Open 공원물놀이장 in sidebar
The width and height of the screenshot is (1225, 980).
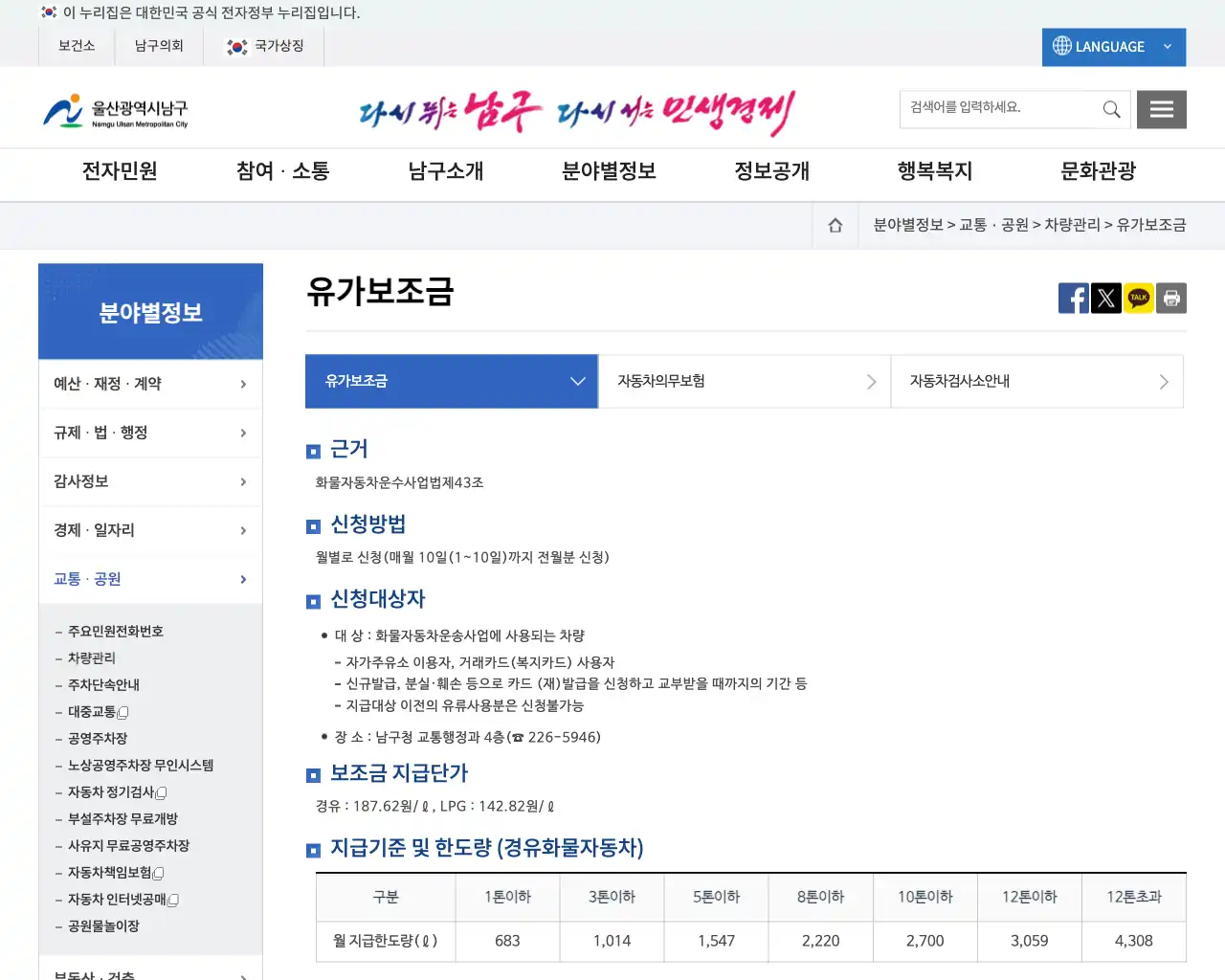point(103,926)
